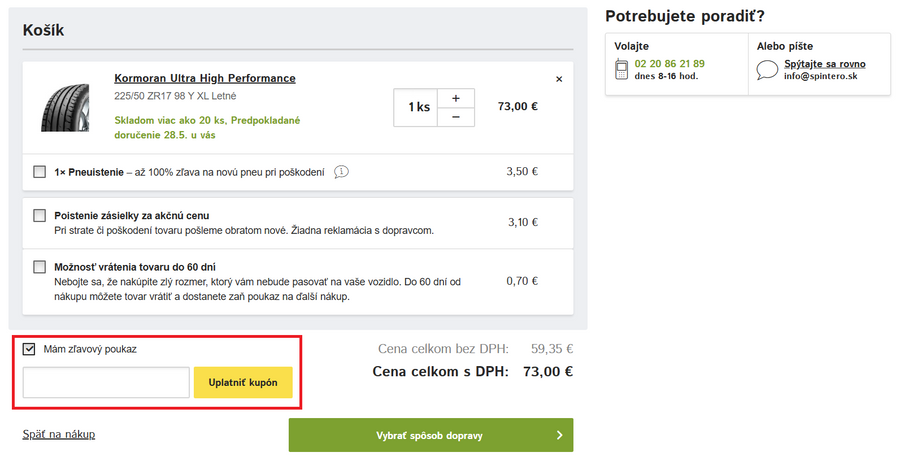Screen dimensions: 900x461
Task: Click the Kormoran tyre thumbnail image
Action: [67, 106]
